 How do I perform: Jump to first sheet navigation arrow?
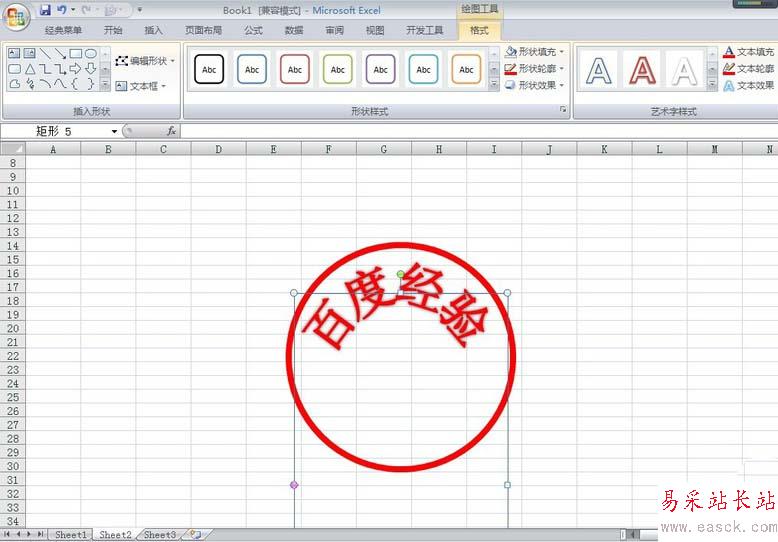point(7,534)
